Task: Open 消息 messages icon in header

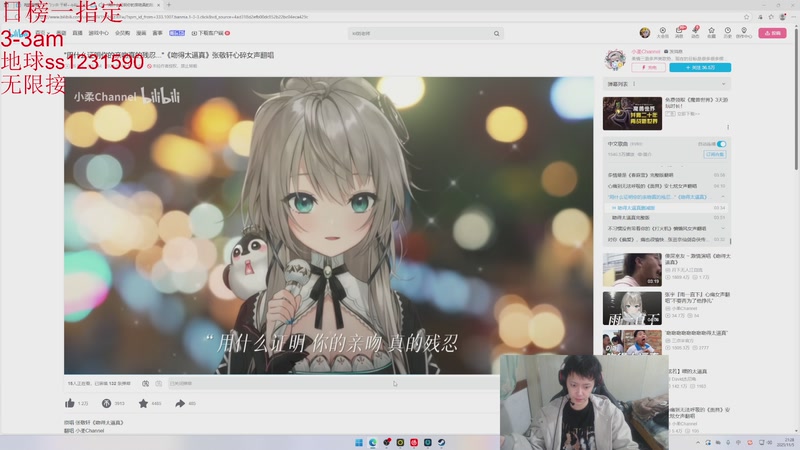Action: pos(679,33)
